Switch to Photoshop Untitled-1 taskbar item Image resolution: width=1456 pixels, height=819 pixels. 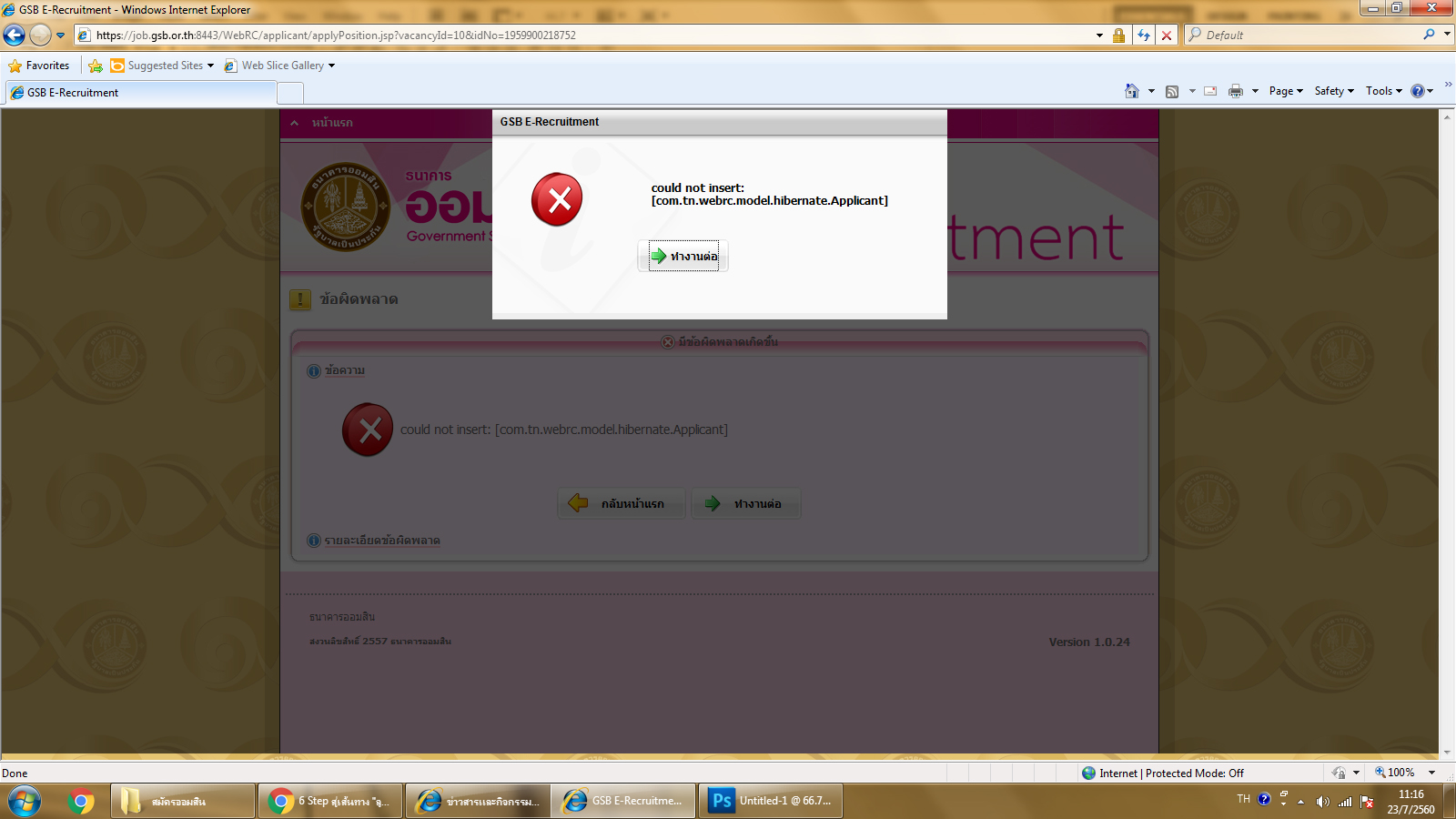coord(771,801)
